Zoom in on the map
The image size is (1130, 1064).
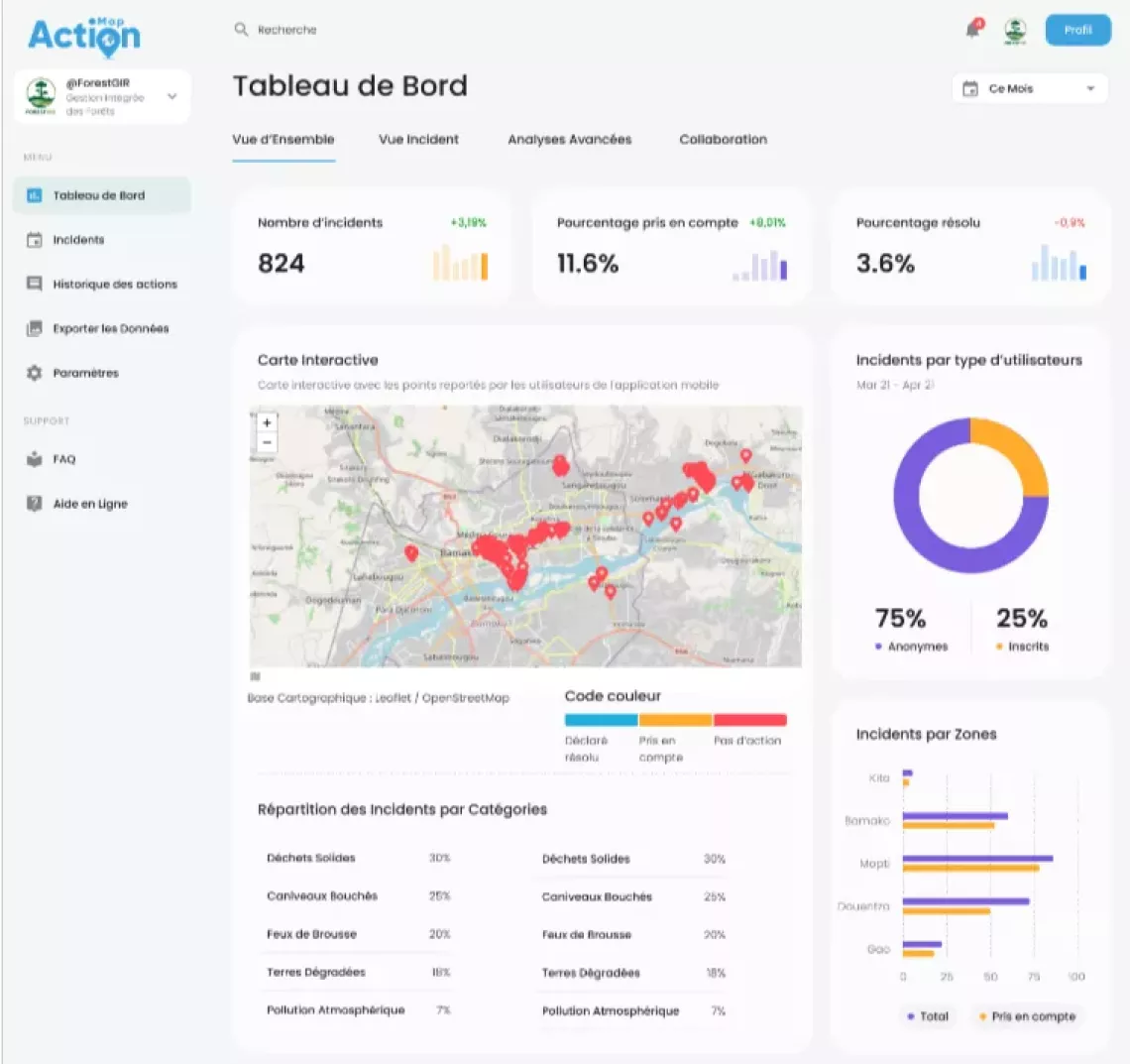pyautogui.click(x=268, y=423)
